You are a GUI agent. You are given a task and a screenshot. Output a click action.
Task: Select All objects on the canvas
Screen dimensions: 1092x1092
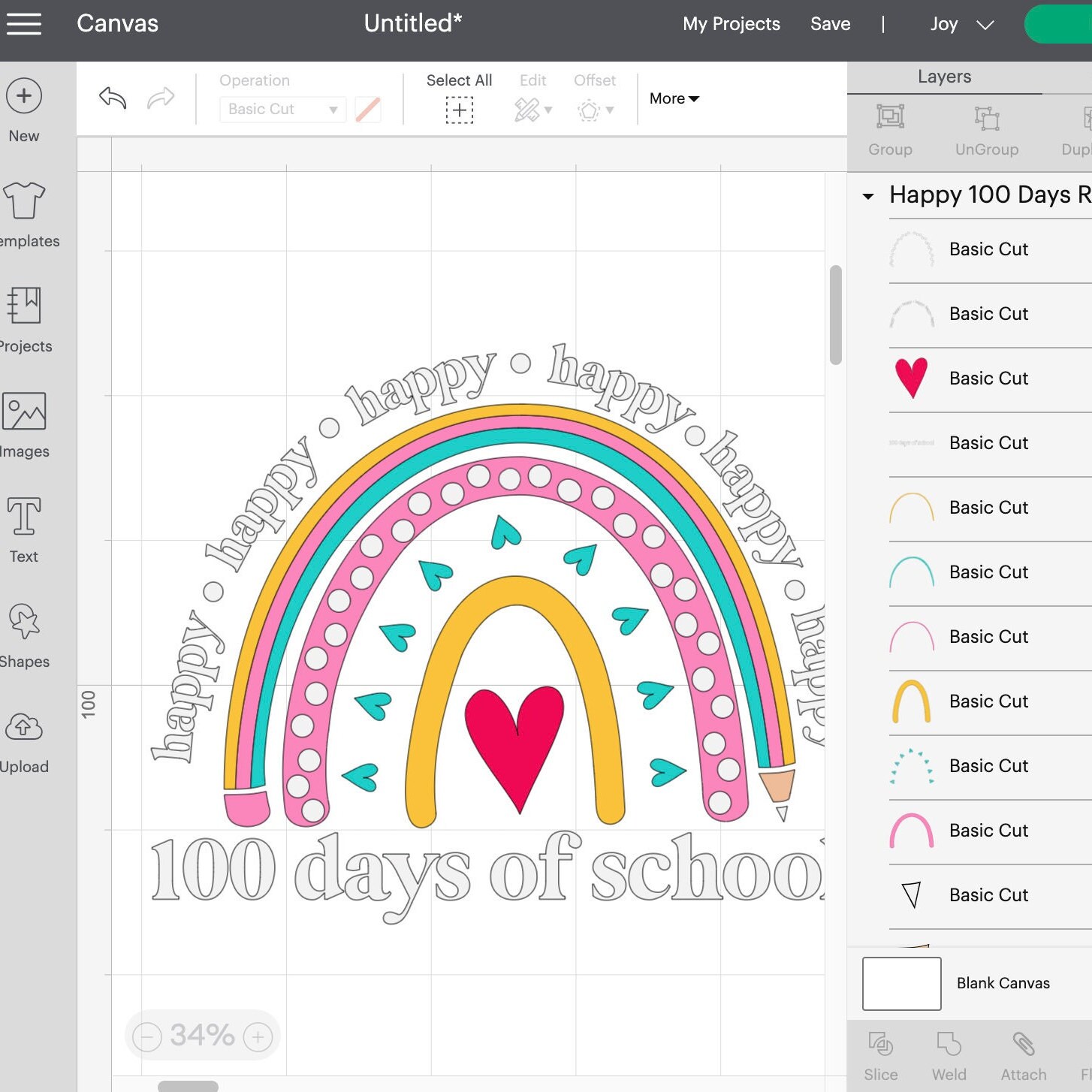pos(459,98)
